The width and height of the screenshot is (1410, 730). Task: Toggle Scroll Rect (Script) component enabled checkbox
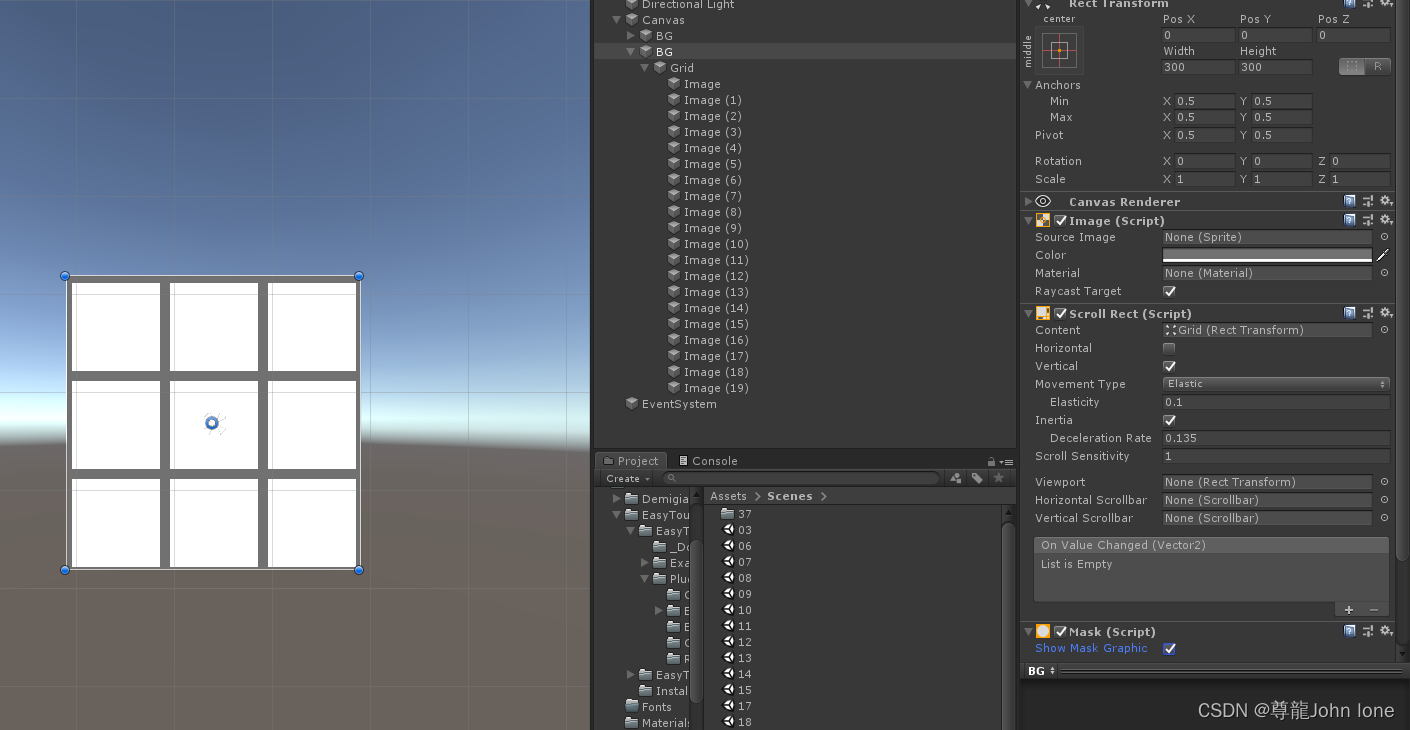tap(1060, 313)
